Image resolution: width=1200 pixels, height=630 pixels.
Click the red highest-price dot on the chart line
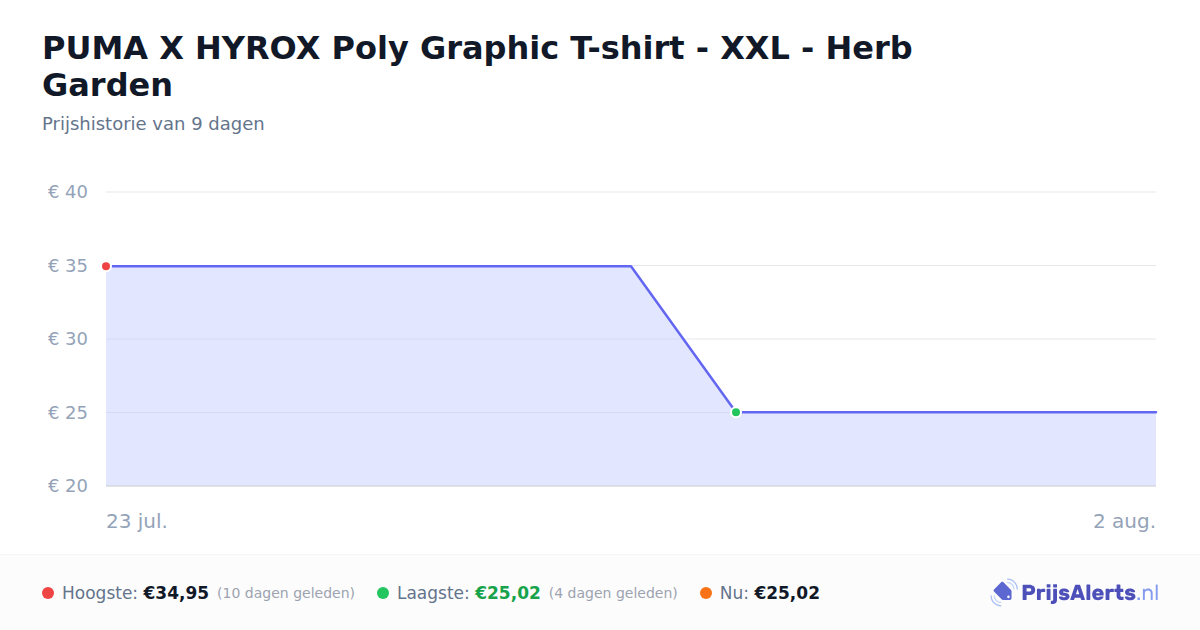pyautogui.click(x=106, y=266)
